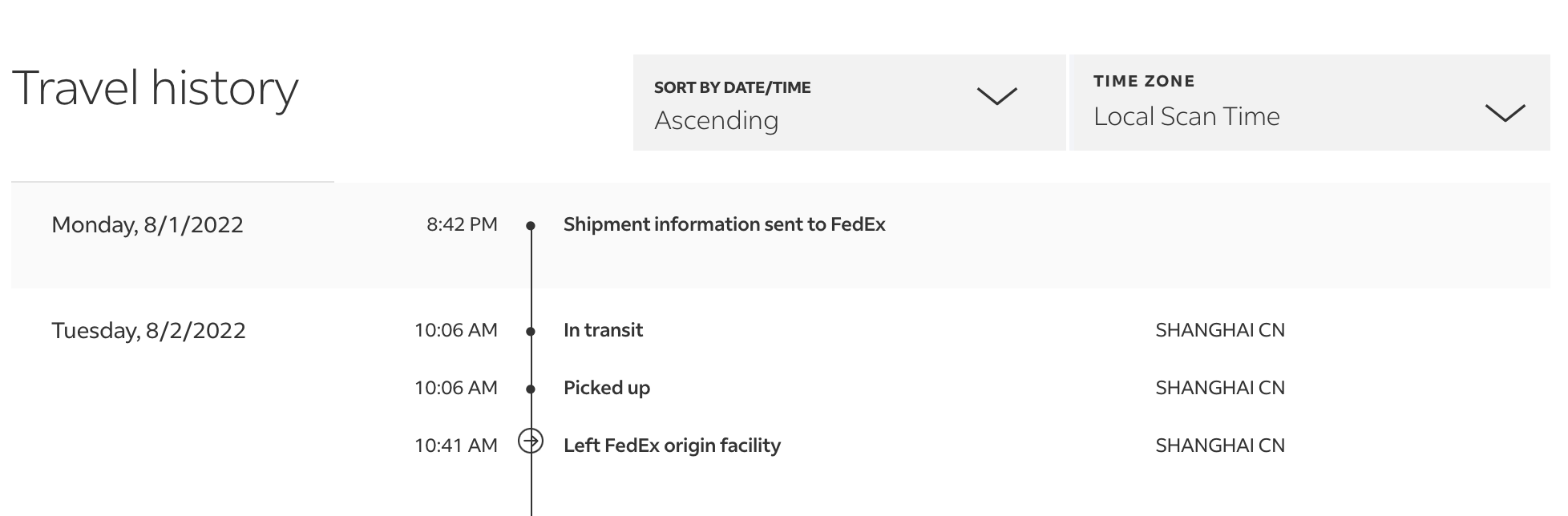Click SHANGHAI CN location for In transit
The image size is (1568, 516).
[1219, 330]
